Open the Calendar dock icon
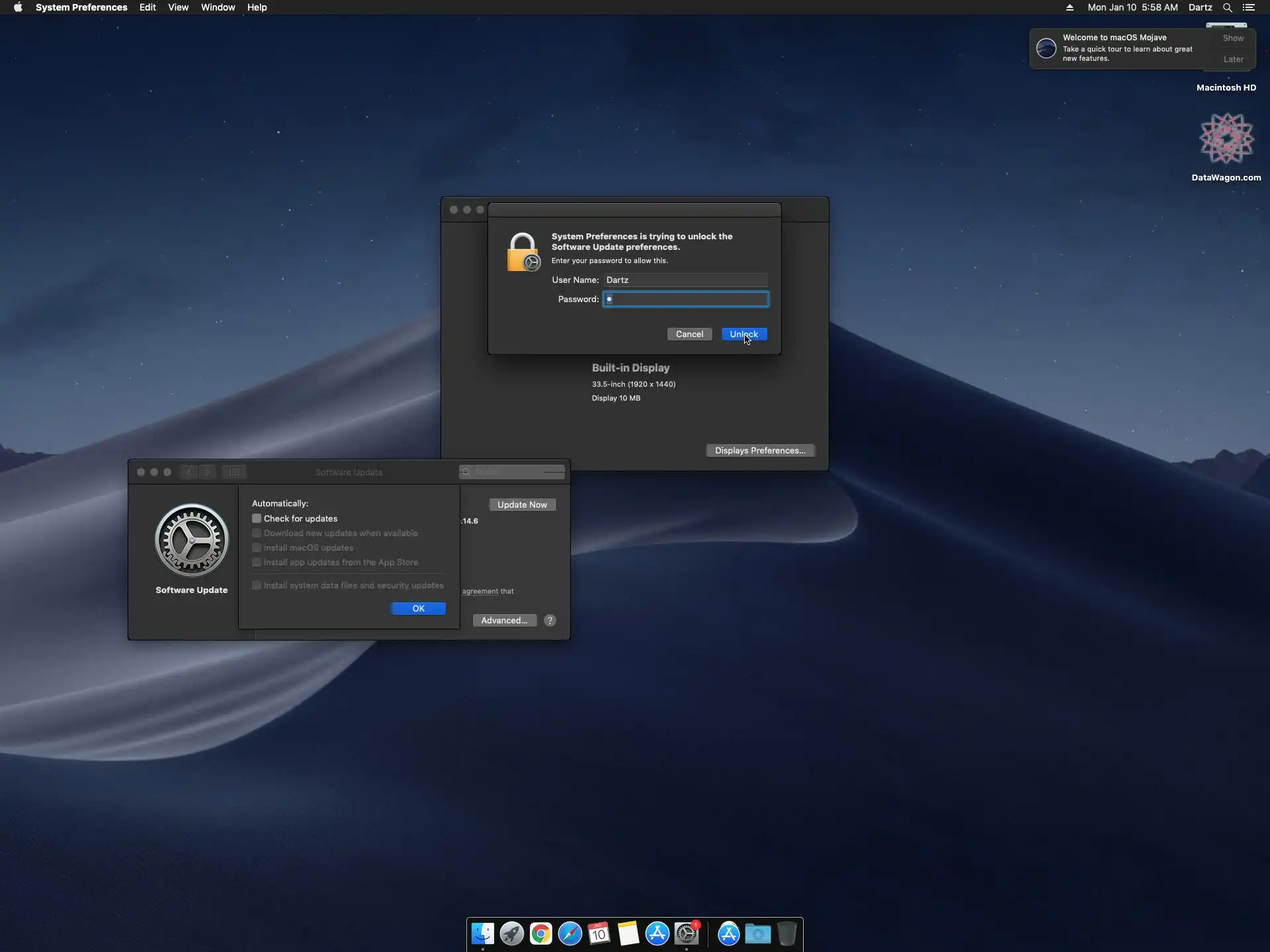Screen dimensions: 1270x952 click(x=599, y=933)
